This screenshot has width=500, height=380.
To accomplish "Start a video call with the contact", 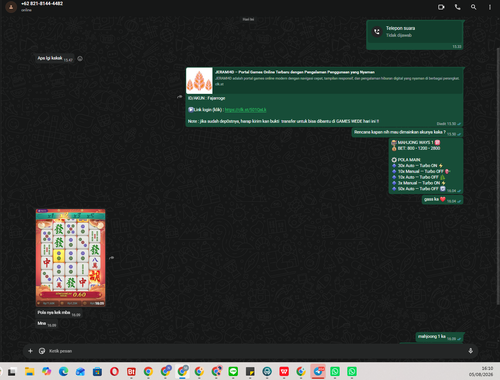I will pyautogui.click(x=441, y=7).
